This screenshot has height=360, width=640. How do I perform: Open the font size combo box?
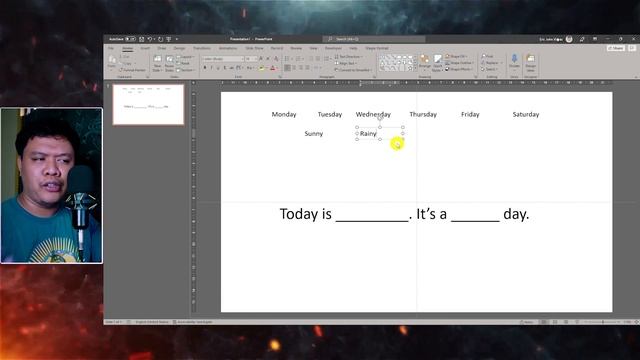251,59
